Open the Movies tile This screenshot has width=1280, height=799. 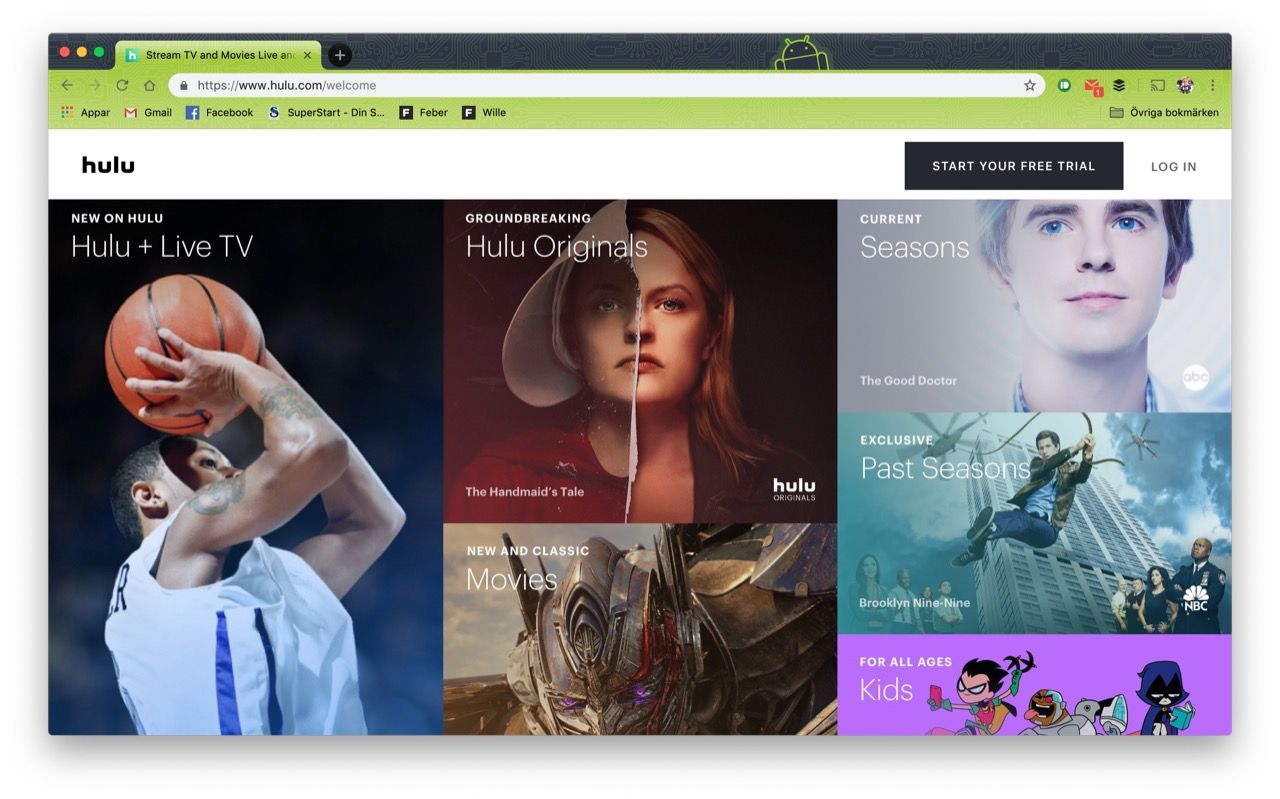(x=640, y=629)
